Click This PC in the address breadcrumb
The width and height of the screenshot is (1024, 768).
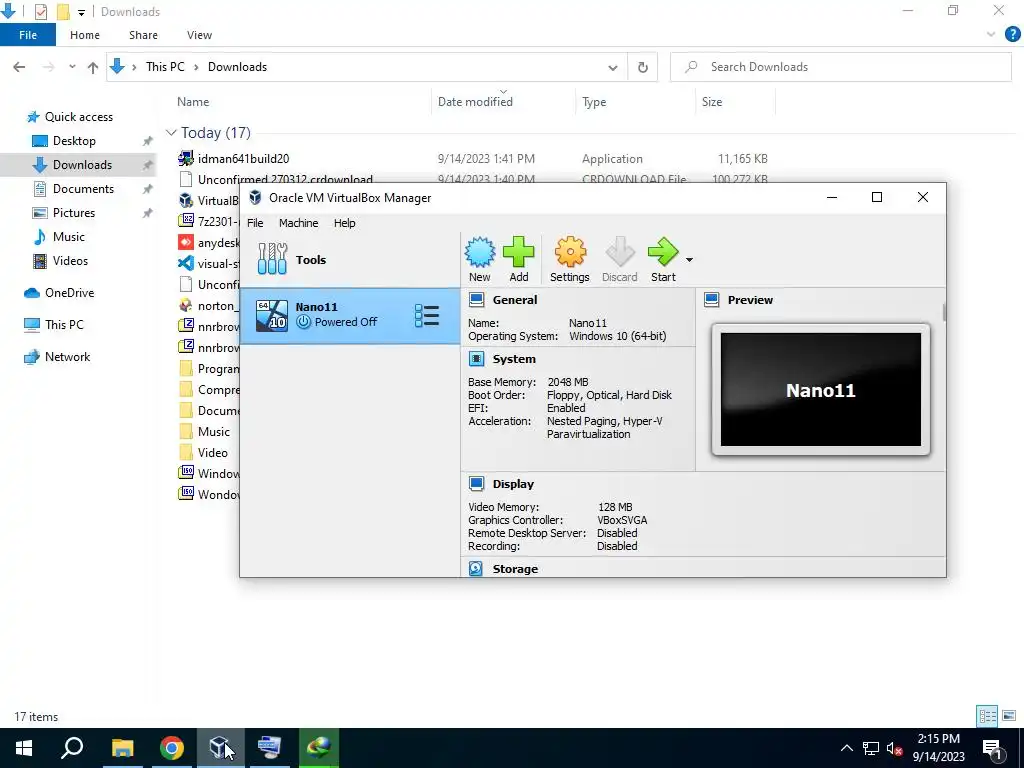(x=165, y=67)
